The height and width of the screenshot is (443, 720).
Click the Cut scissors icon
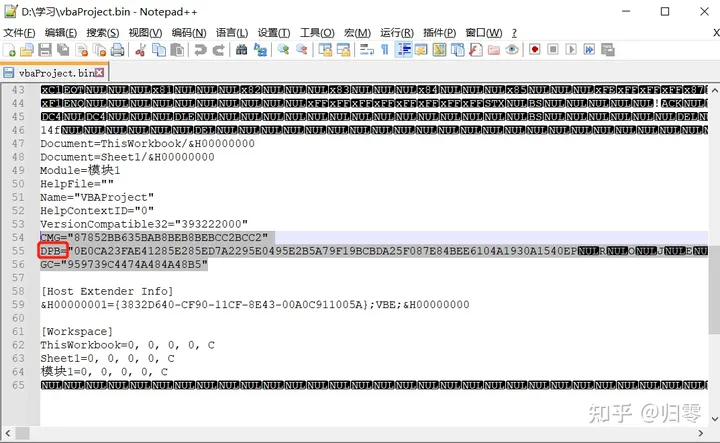coord(141,50)
